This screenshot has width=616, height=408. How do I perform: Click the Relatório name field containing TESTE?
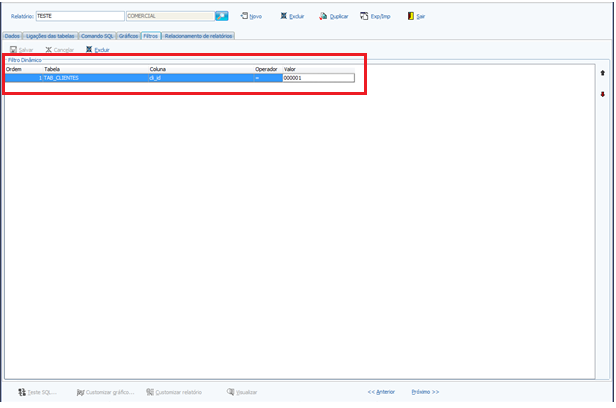[80, 16]
